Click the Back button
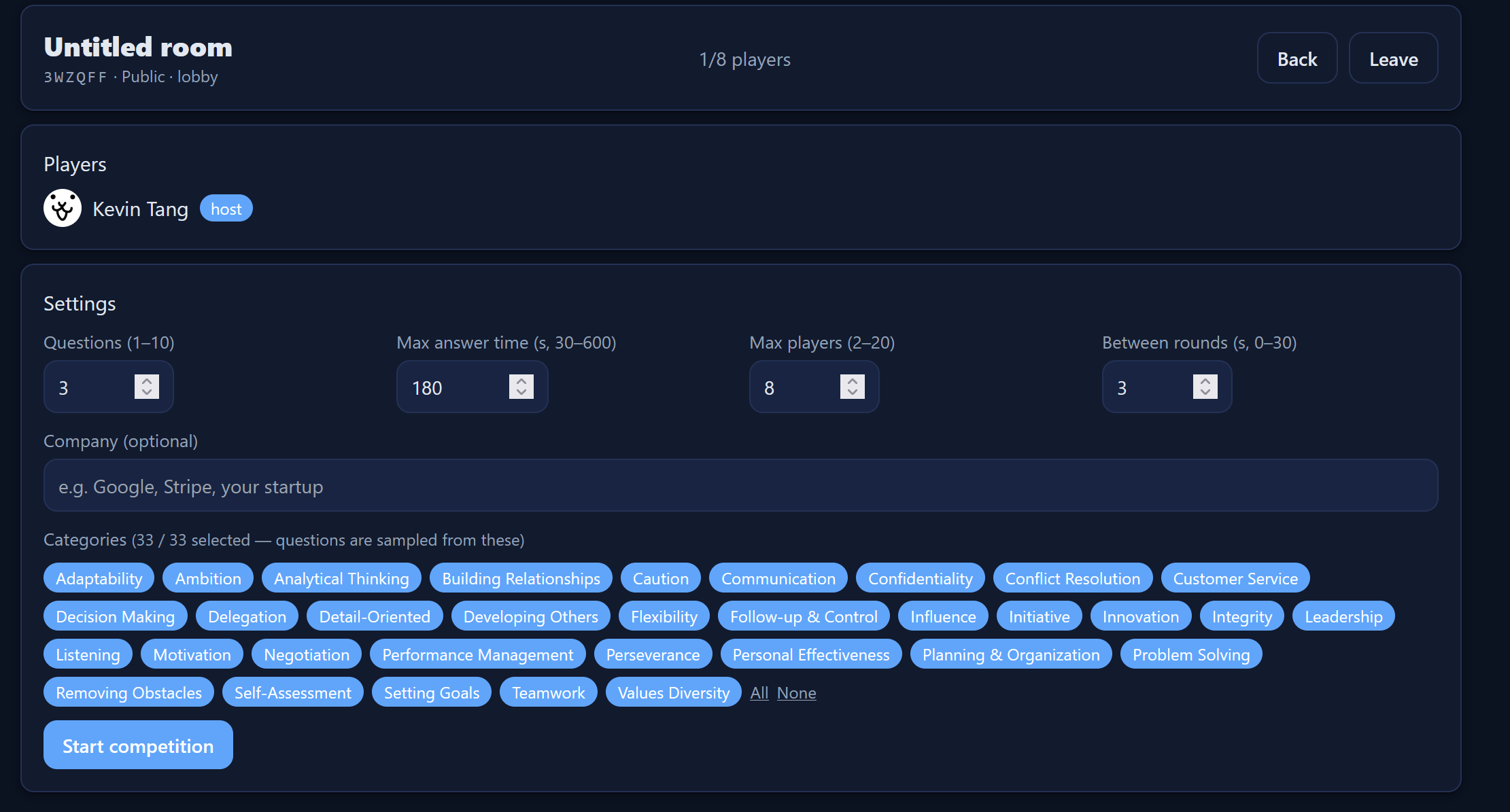 click(x=1297, y=59)
